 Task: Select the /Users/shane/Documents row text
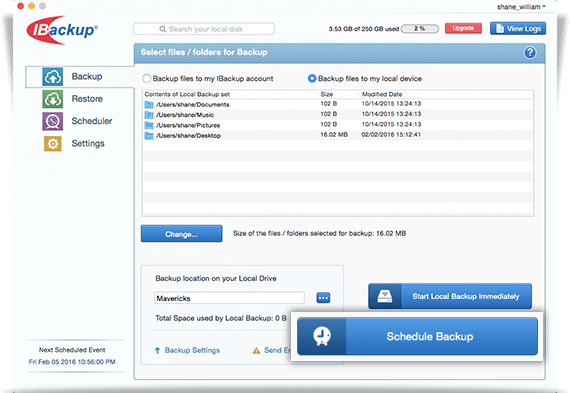tap(193, 105)
